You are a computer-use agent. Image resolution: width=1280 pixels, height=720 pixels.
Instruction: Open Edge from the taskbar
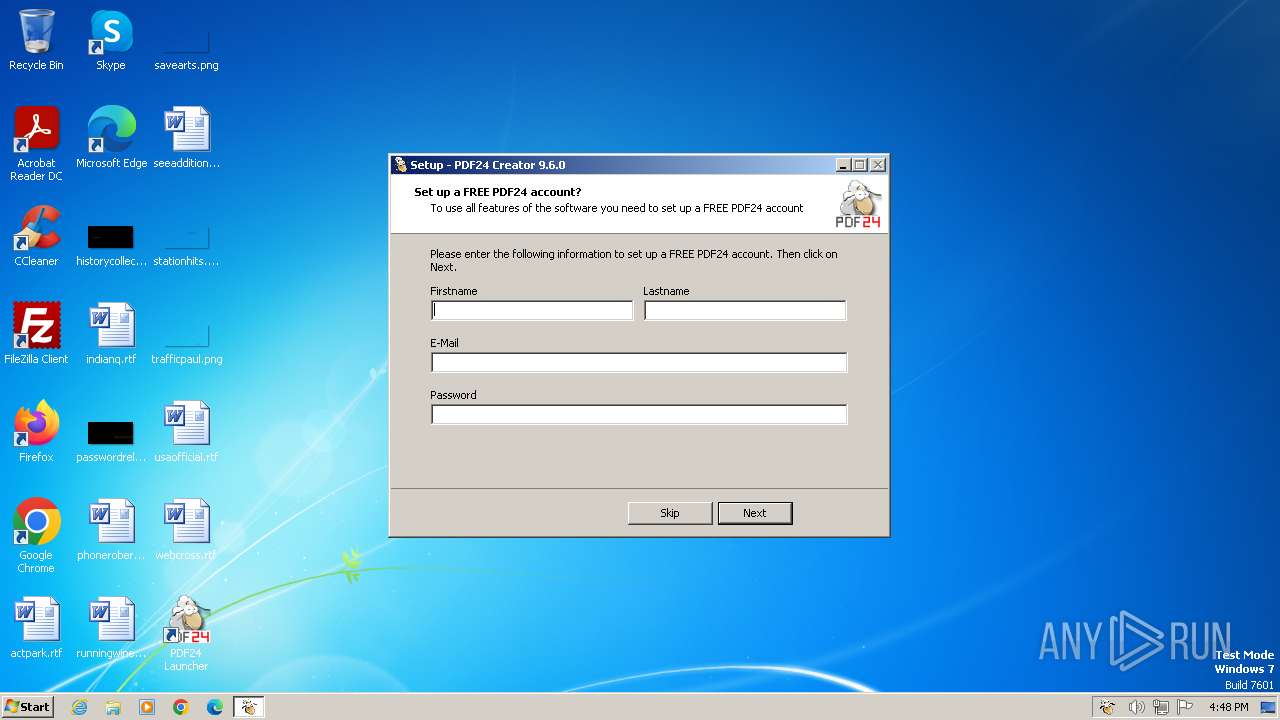pyautogui.click(x=215, y=707)
